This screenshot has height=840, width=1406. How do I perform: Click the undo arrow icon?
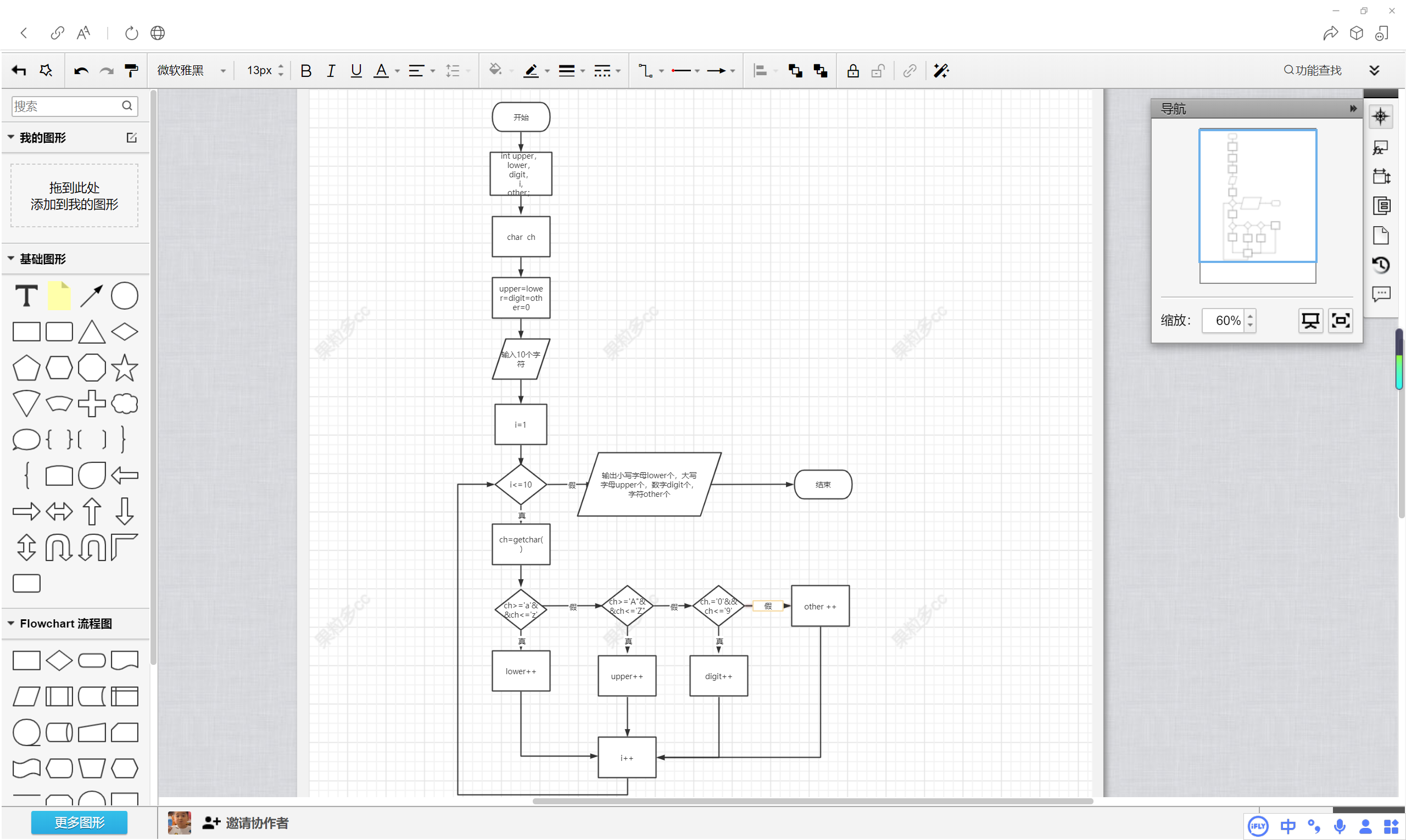81,70
